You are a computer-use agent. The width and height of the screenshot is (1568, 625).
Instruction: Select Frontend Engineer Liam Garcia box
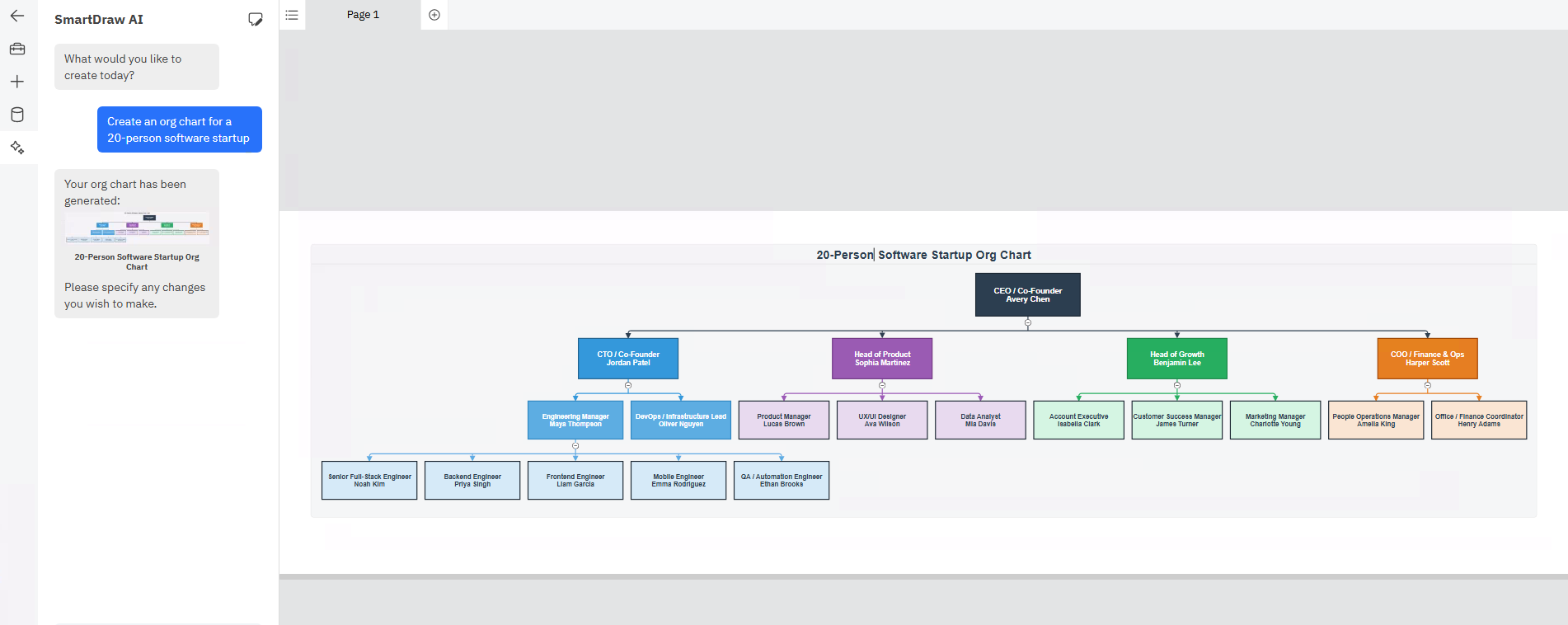coord(575,480)
